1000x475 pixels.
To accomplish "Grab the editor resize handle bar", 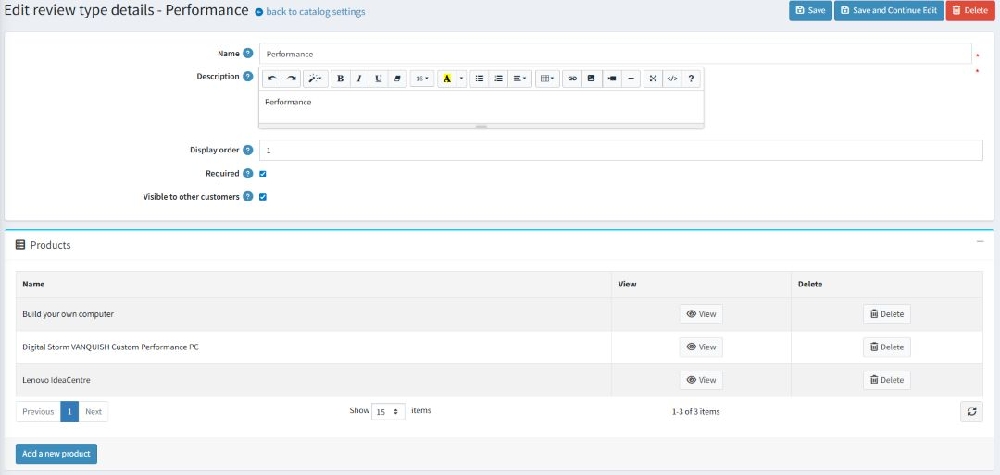I will pos(481,126).
